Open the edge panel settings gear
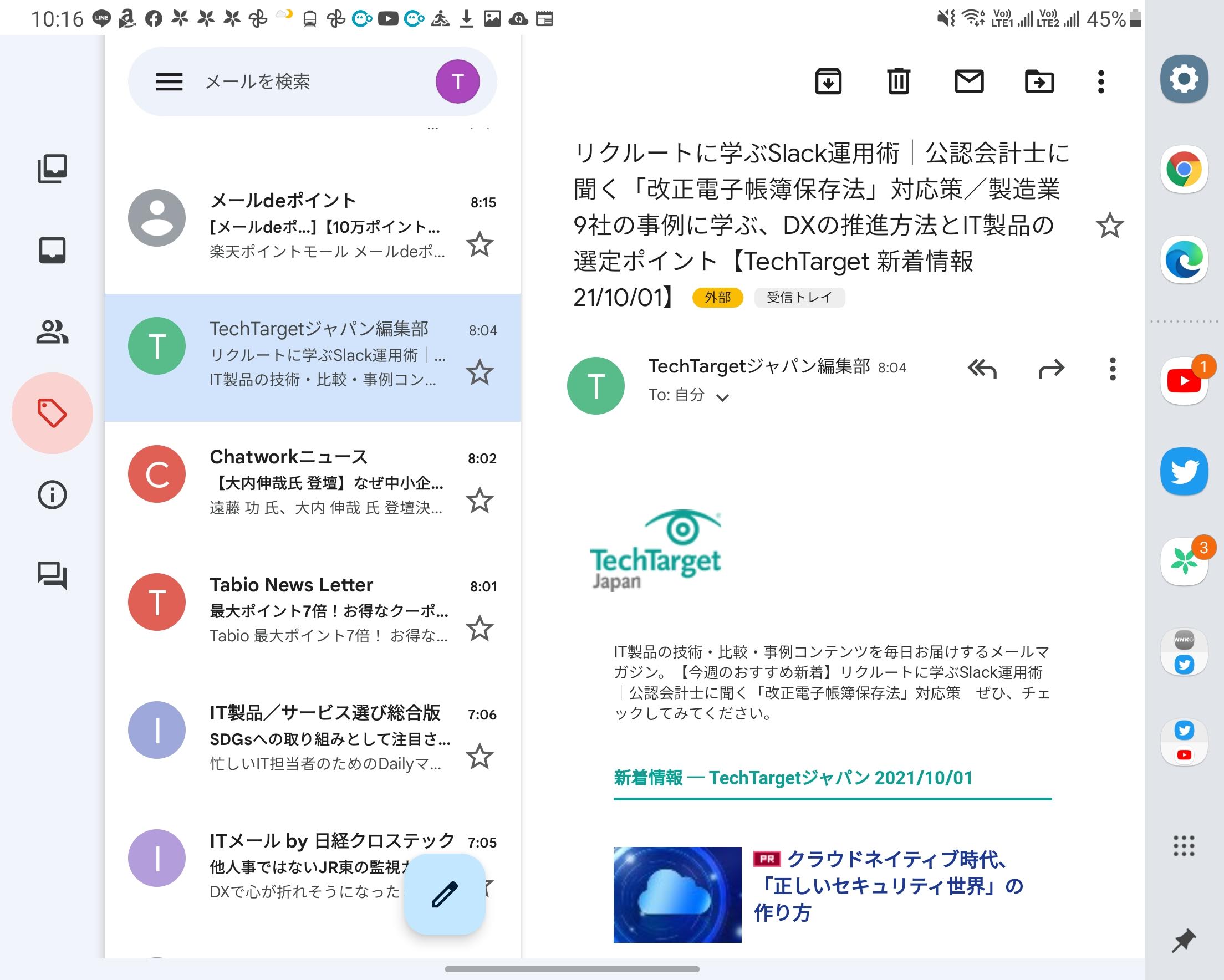The width and height of the screenshot is (1224, 980). click(x=1184, y=79)
